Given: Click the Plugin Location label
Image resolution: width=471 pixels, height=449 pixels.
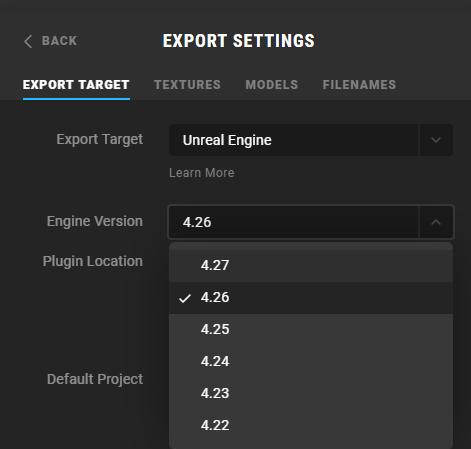Looking at the screenshot, I should click(x=93, y=262).
